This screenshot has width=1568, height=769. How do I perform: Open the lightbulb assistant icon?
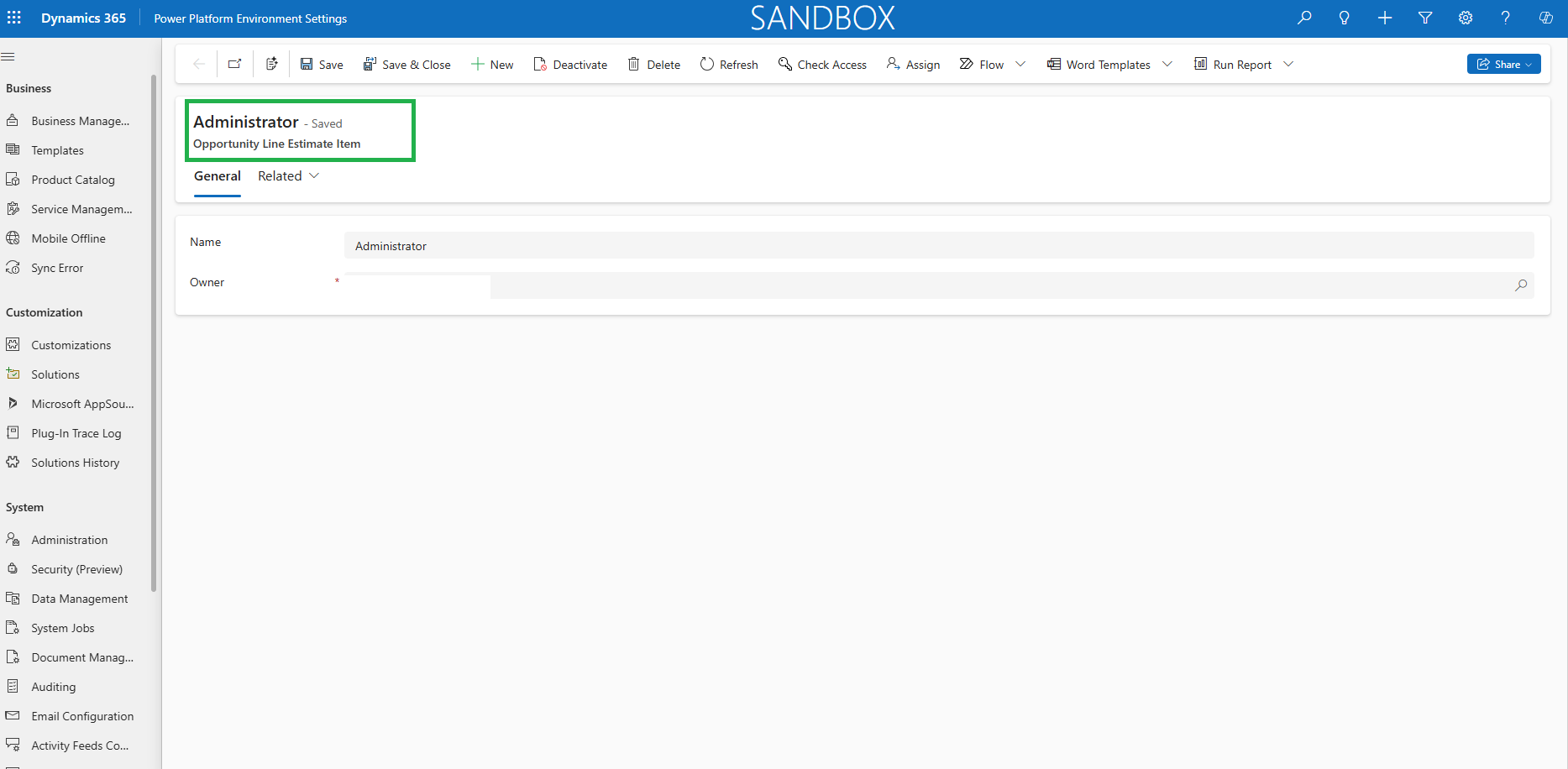pos(1345,18)
